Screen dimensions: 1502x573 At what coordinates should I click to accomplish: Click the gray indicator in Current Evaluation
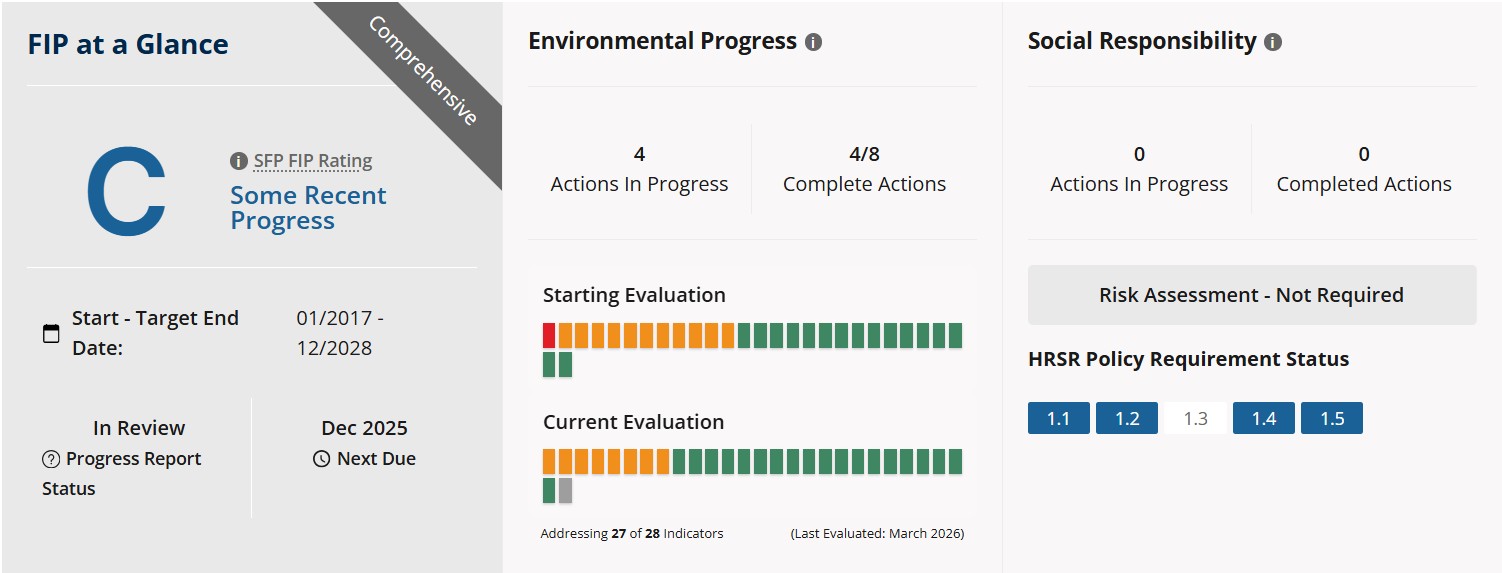(x=565, y=490)
